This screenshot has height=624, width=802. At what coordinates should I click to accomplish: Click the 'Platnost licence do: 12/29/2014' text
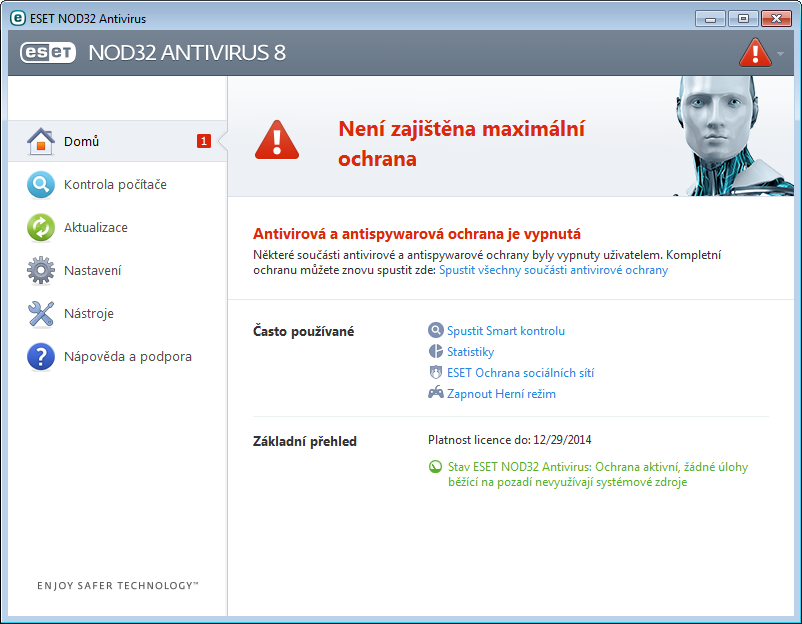pyautogui.click(x=509, y=440)
